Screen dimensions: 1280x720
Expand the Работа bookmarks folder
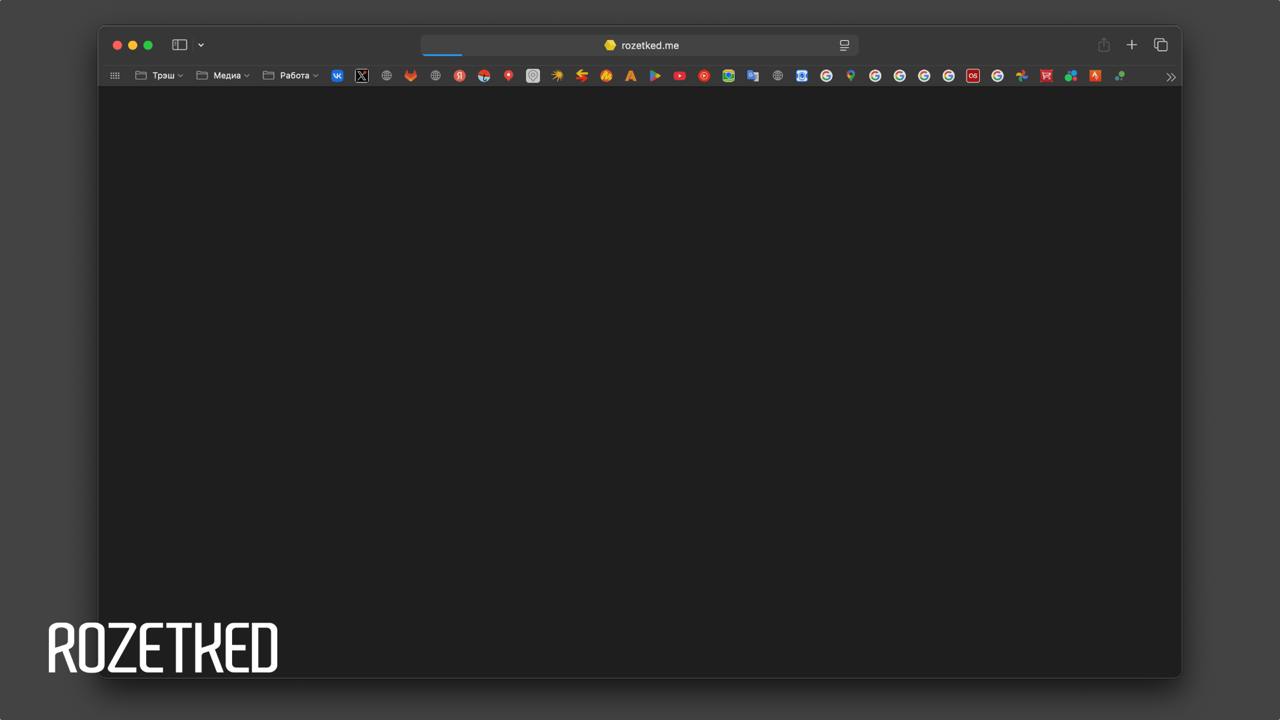point(291,76)
